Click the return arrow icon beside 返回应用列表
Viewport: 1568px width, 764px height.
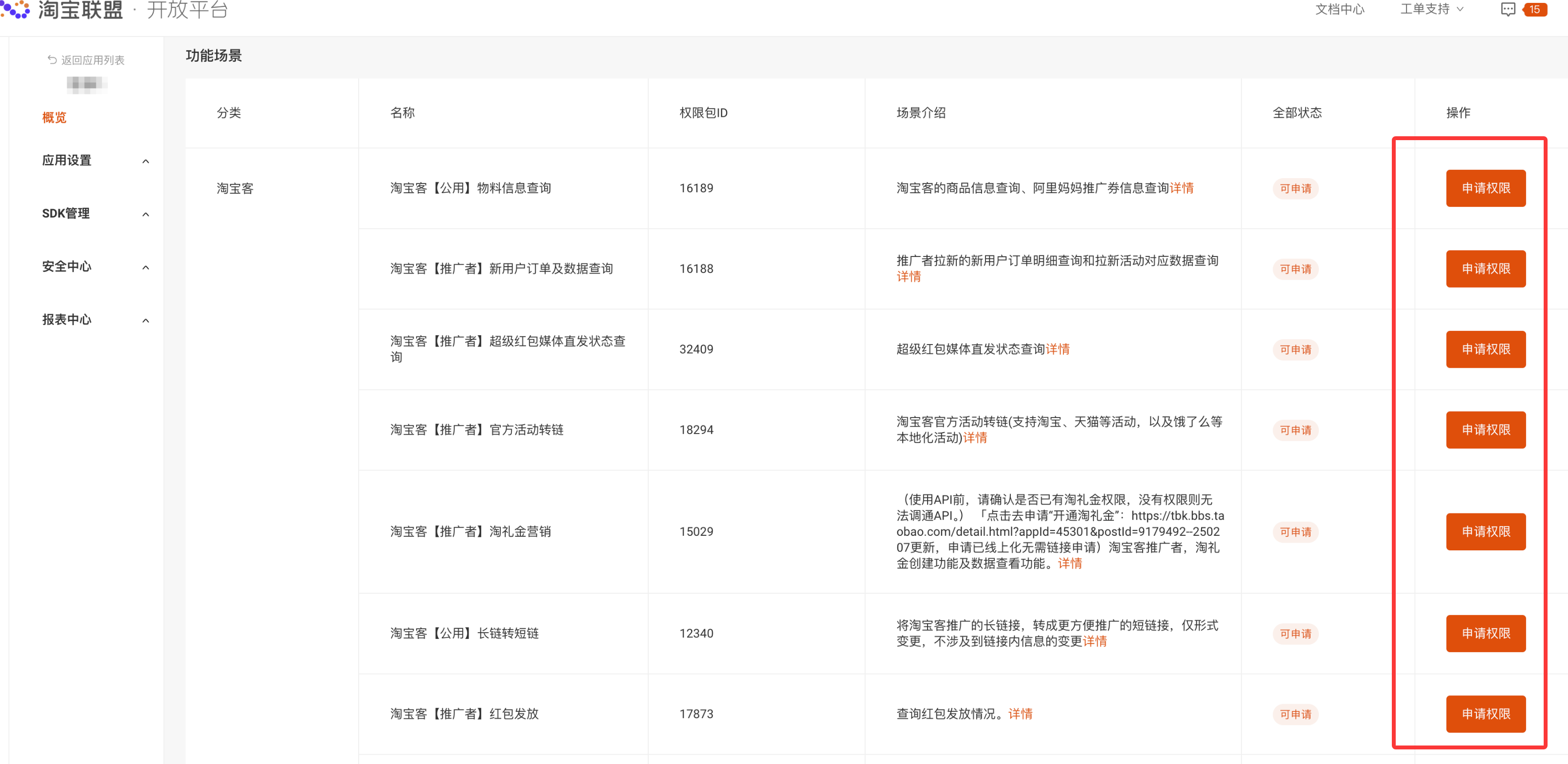tap(53, 60)
